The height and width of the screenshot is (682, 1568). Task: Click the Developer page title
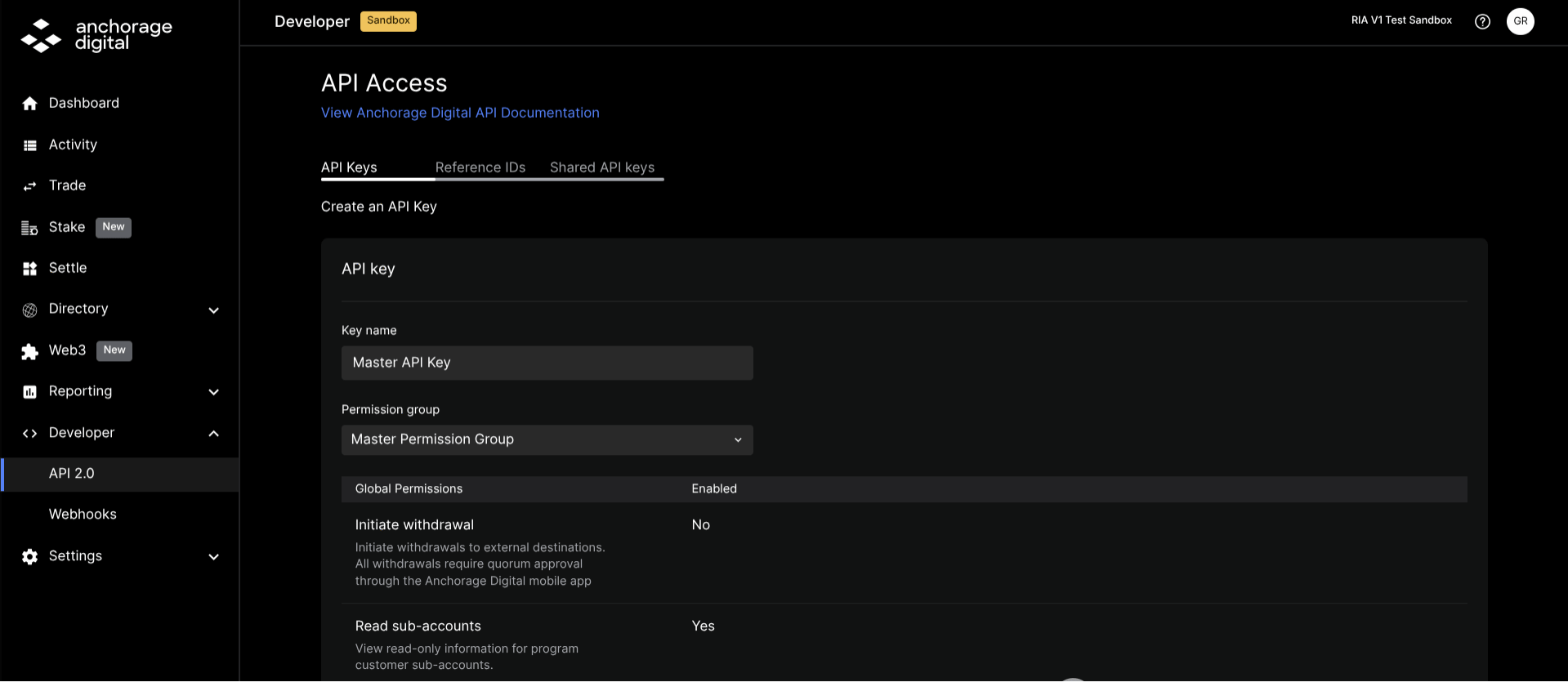pos(312,22)
